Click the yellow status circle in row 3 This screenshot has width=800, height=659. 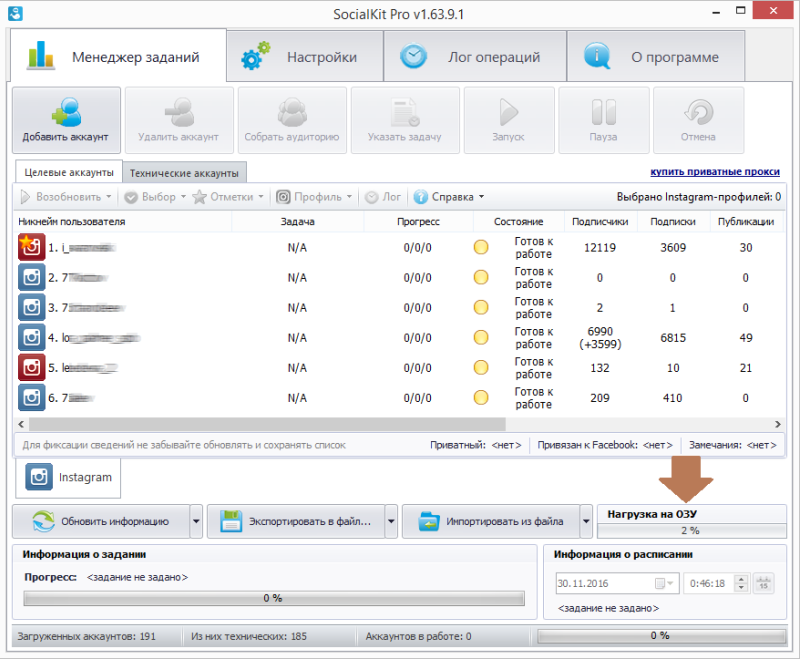pos(481,308)
